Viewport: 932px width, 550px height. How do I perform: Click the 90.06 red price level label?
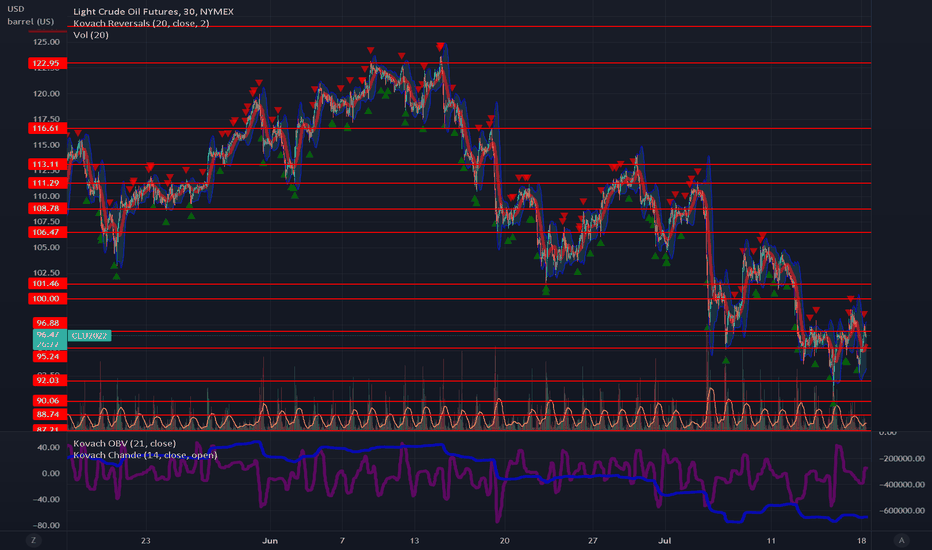[x=49, y=401]
